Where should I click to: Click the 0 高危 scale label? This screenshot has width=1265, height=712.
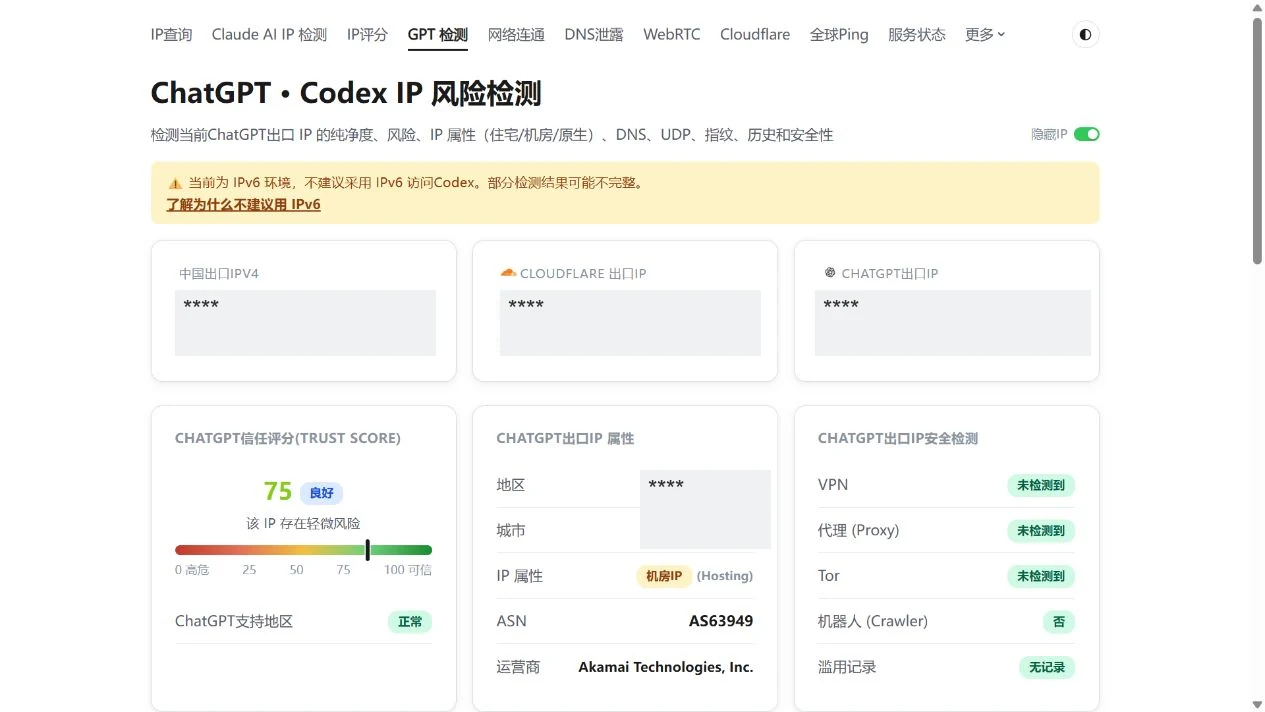(192, 570)
